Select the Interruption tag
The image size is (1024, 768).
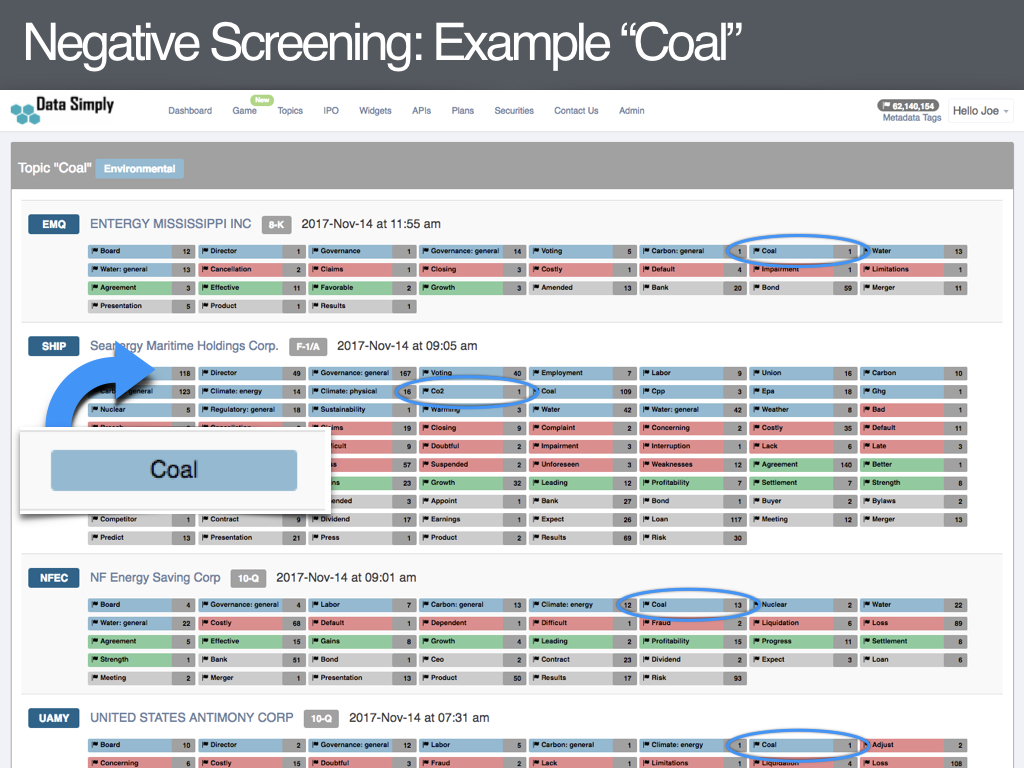pos(693,446)
